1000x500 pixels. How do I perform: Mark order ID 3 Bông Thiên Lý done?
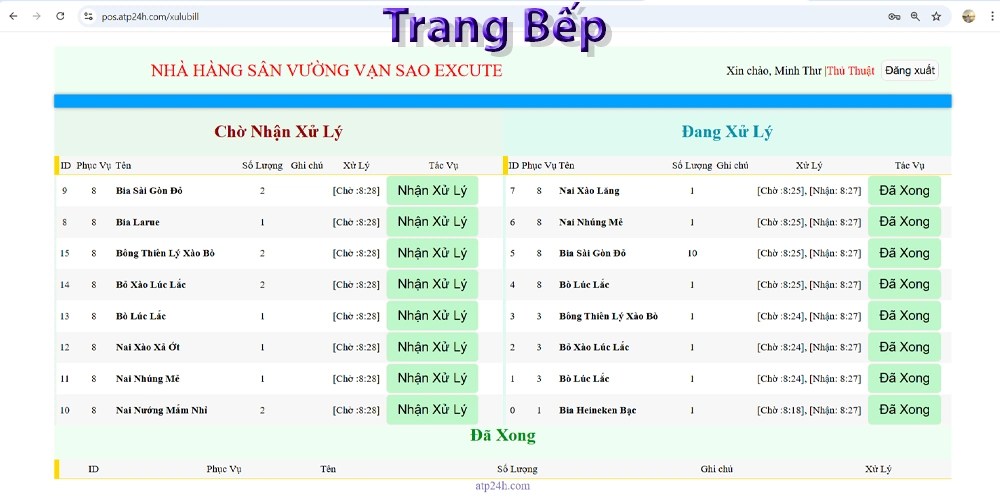(904, 316)
